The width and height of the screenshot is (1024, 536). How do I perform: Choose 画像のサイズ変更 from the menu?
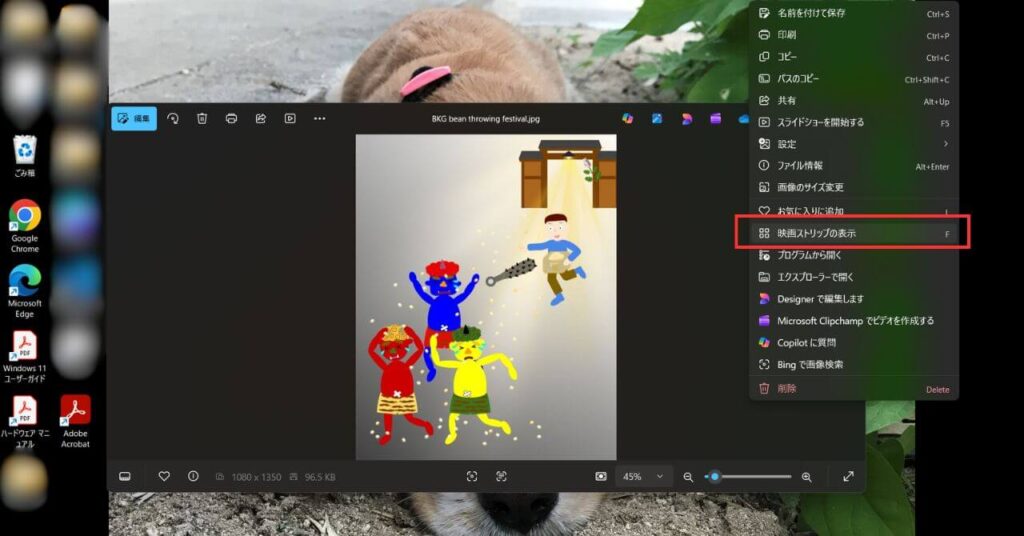pos(810,187)
